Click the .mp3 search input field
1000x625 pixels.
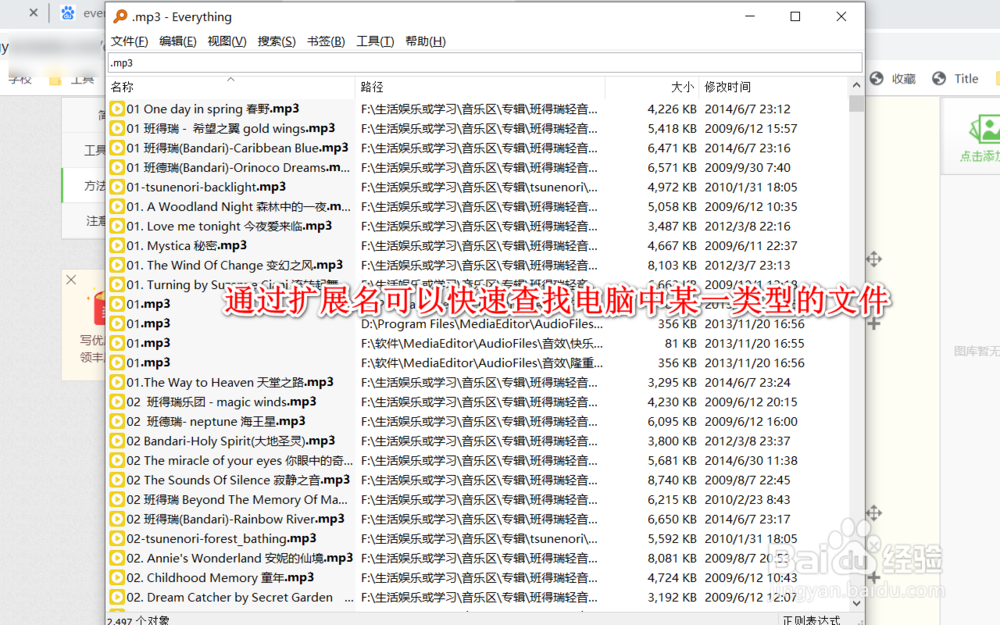click(485, 62)
